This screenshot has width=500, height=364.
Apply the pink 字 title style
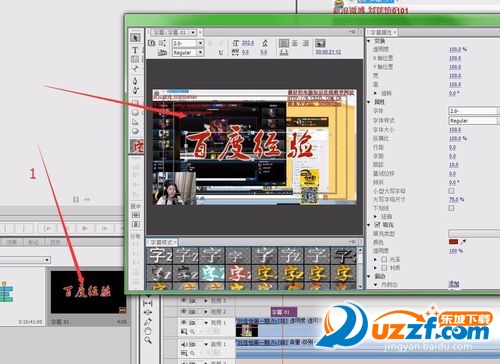pos(238,274)
